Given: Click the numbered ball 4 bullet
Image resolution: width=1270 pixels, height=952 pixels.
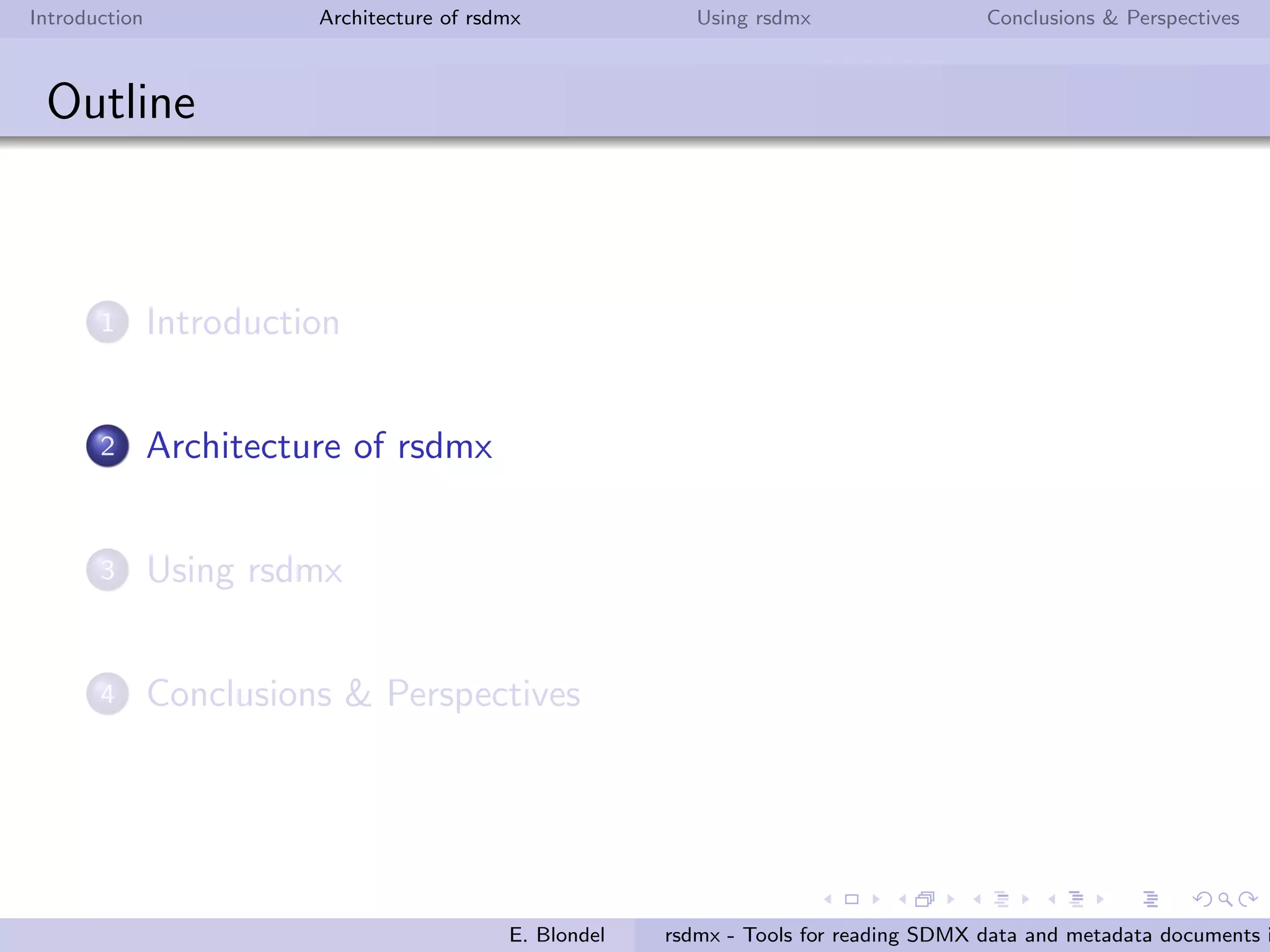Looking at the screenshot, I should pos(107,694).
